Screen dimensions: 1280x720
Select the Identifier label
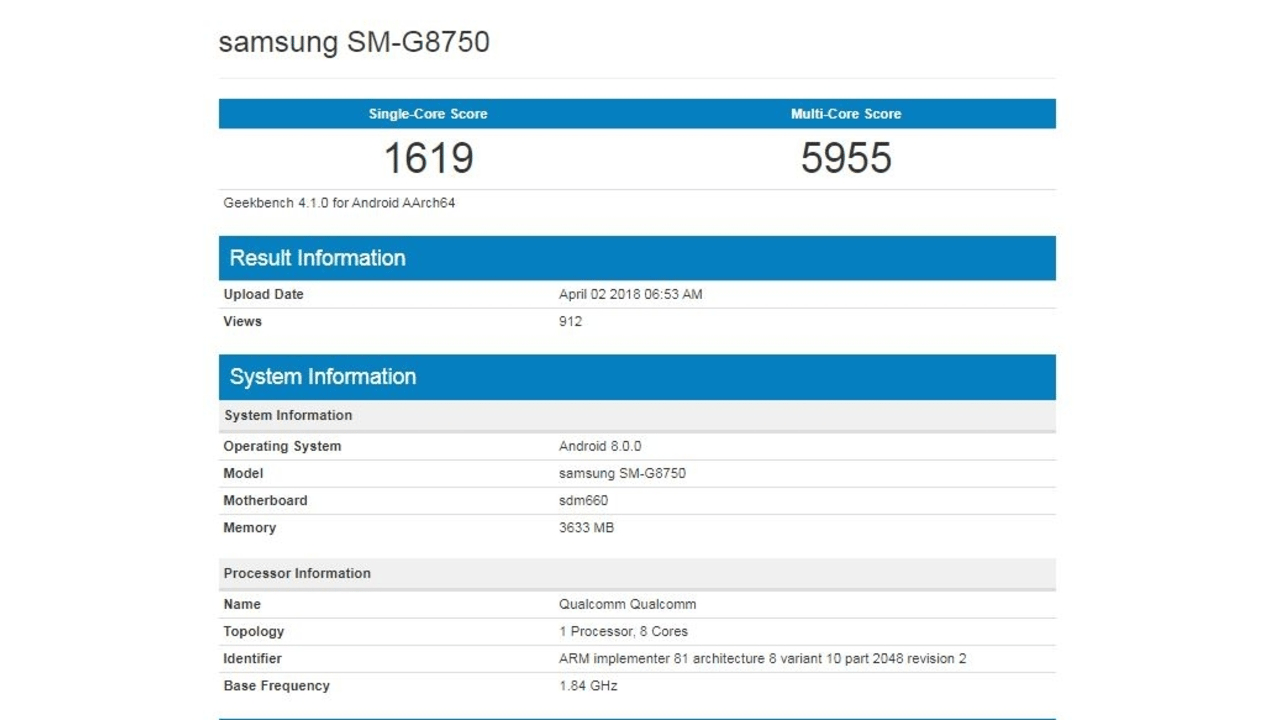252,658
